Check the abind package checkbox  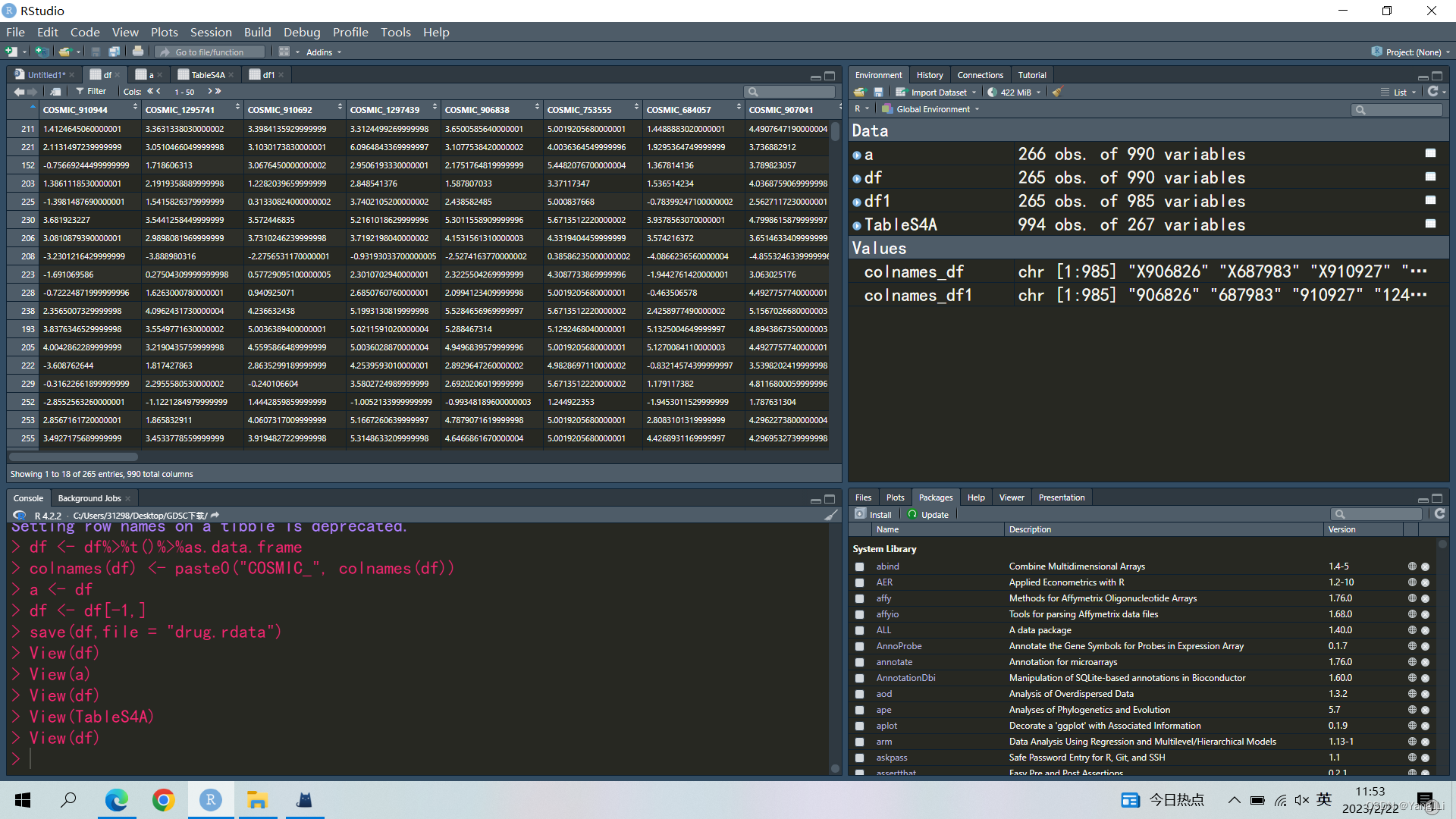coord(859,566)
